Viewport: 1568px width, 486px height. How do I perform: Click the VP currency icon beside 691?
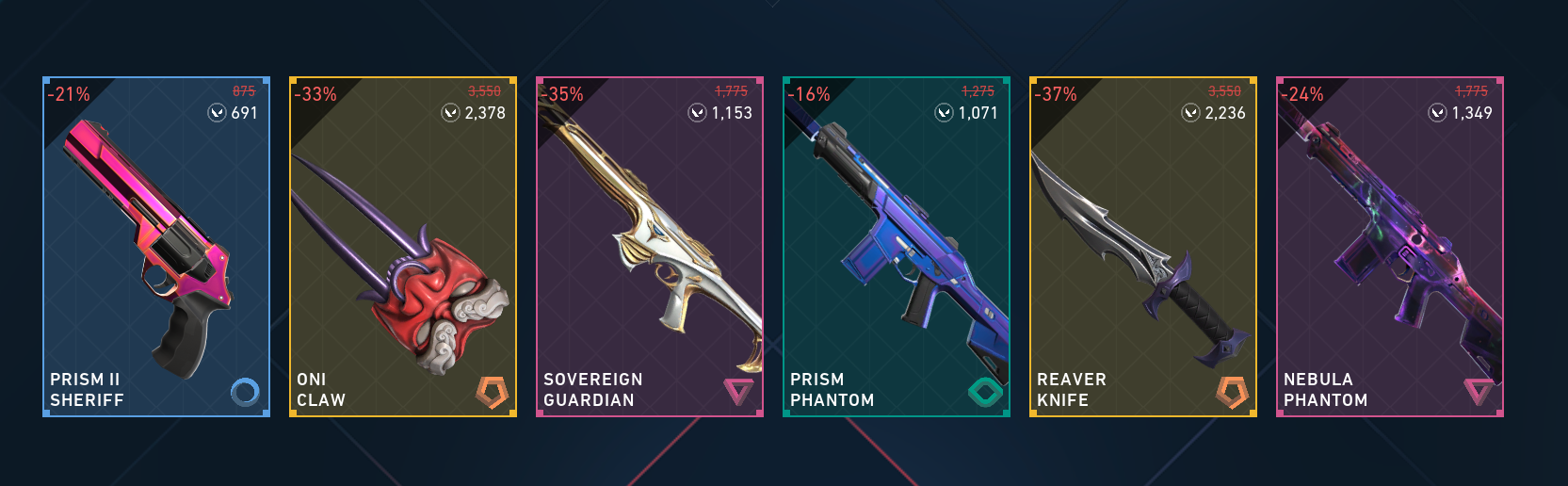point(217,113)
